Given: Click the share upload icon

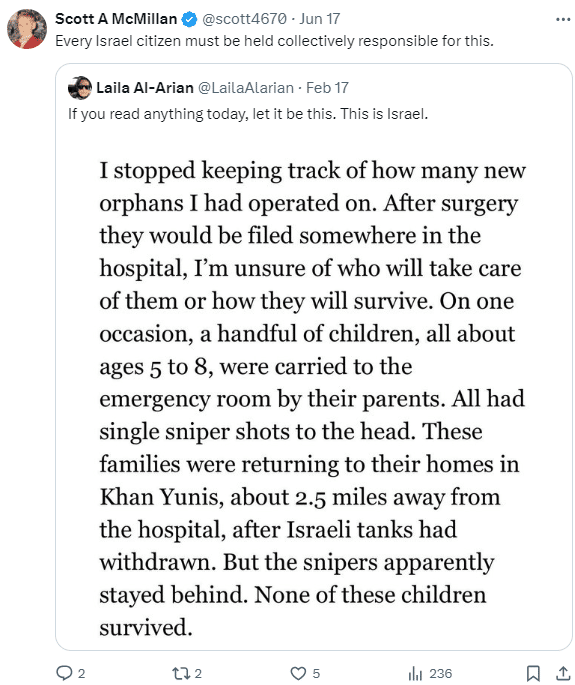Looking at the screenshot, I should coord(564,673).
